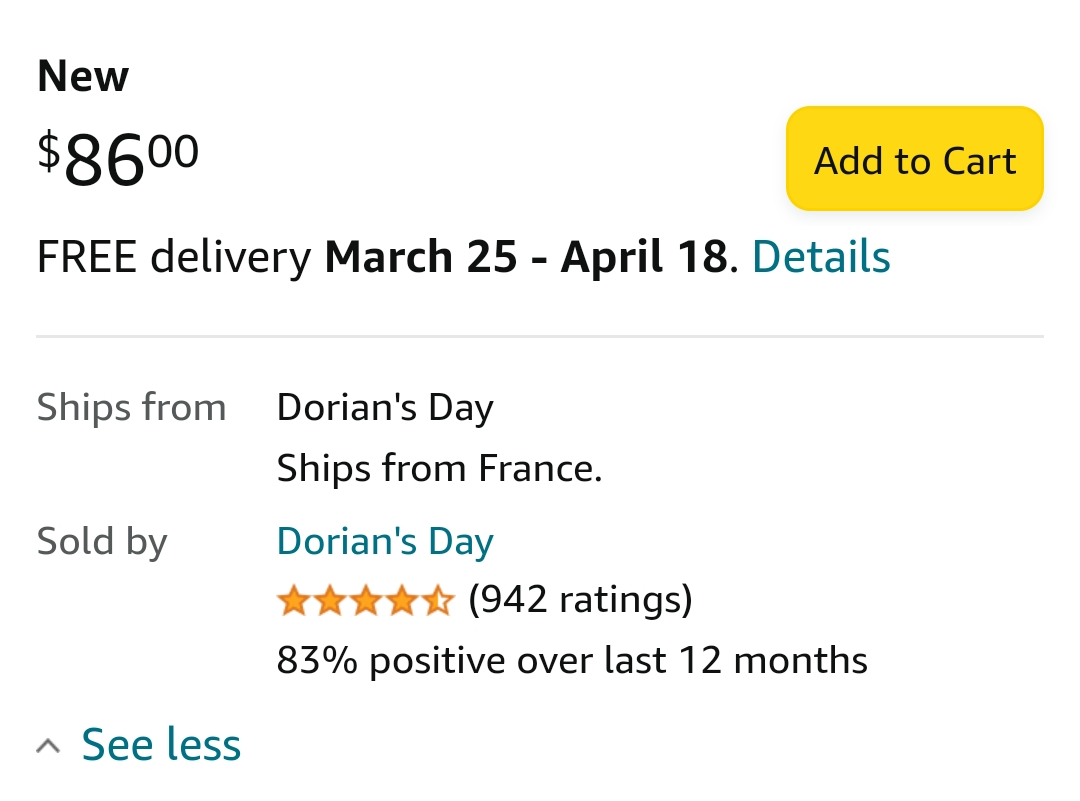Click the Ships from France text

(439, 468)
